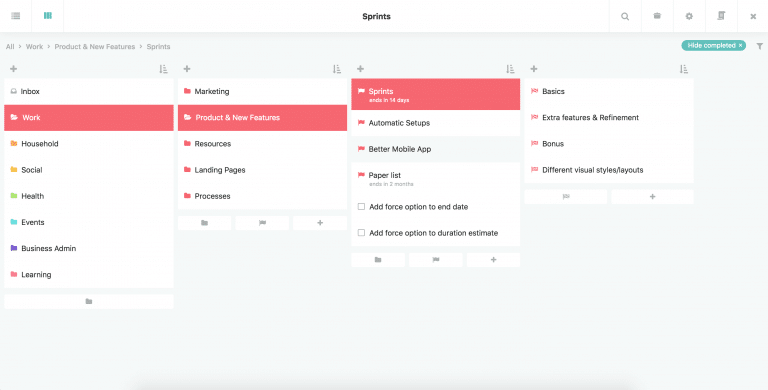The width and height of the screenshot is (768, 390).
Task: Add a project flag in the Marketing column
Action: [262, 223]
